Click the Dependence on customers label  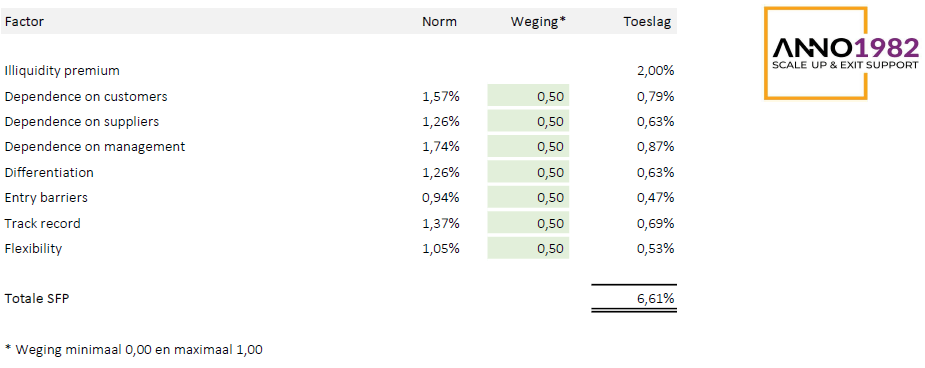click(x=86, y=96)
